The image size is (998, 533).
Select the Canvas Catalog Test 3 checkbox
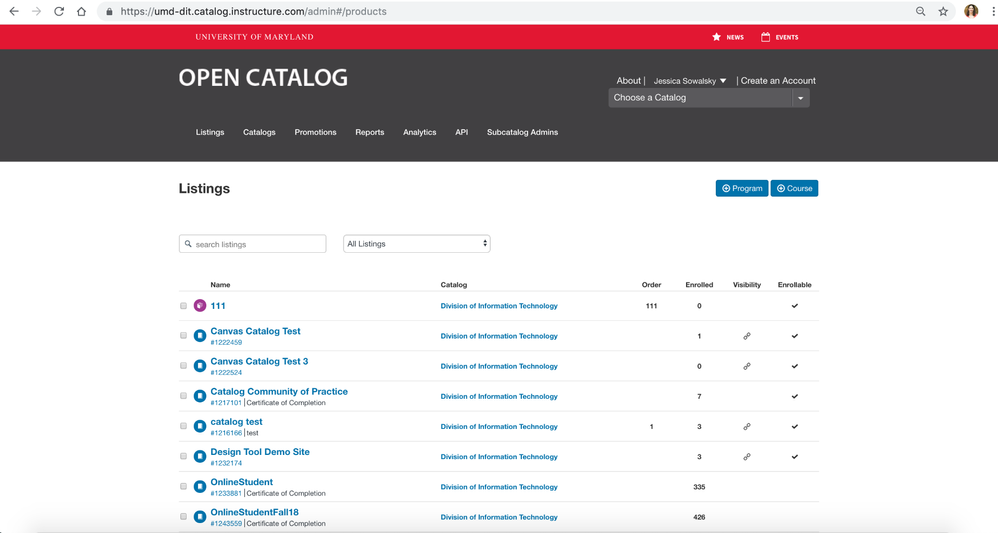click(183, 366)
